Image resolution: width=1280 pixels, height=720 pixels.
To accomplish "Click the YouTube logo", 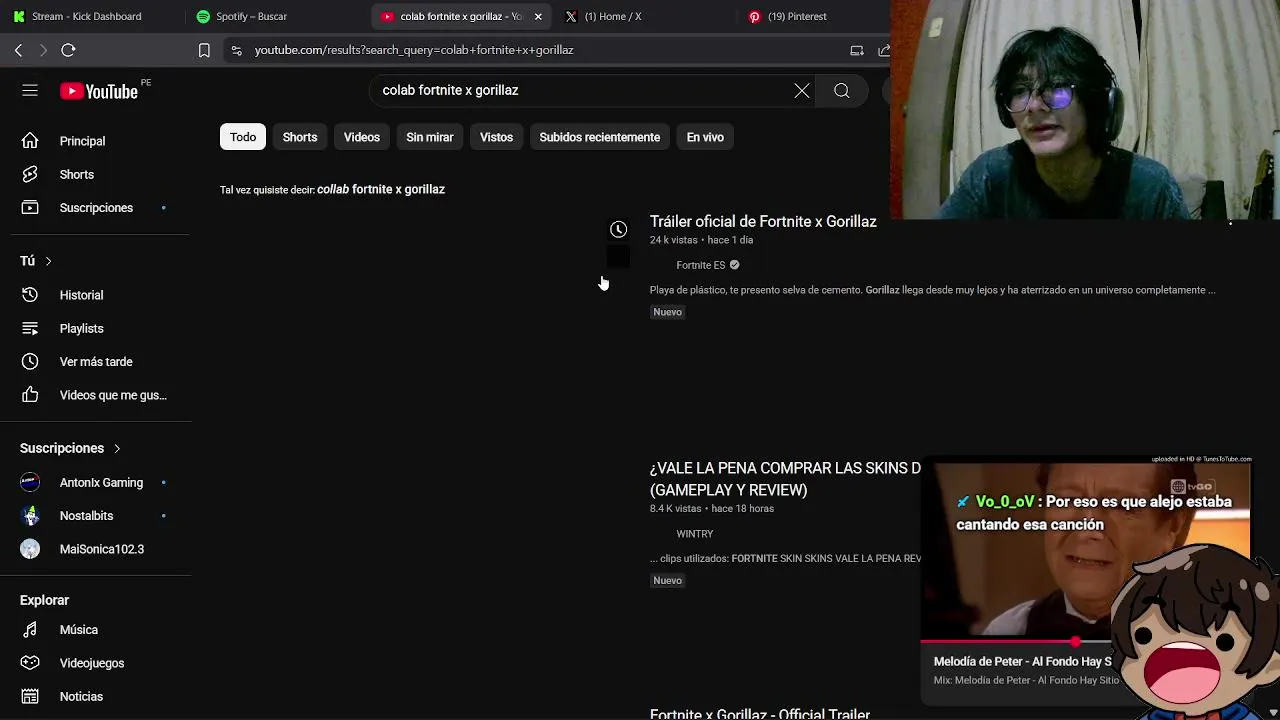I will [x=99, y=91].
